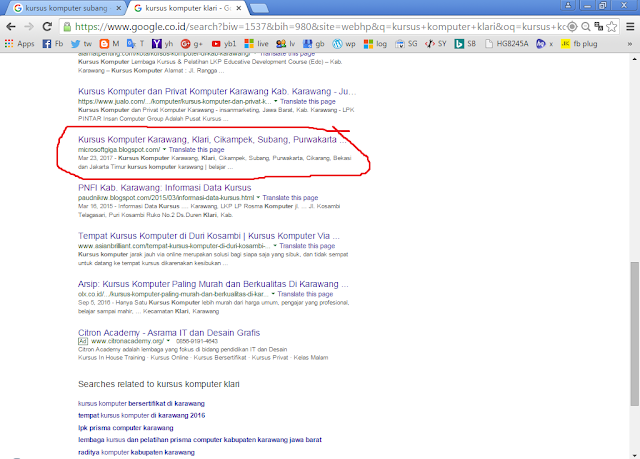
Task: Expand dropdown arrow next to microsoftgiga.blogspot.com URL
Action: (x=164, y=149)
